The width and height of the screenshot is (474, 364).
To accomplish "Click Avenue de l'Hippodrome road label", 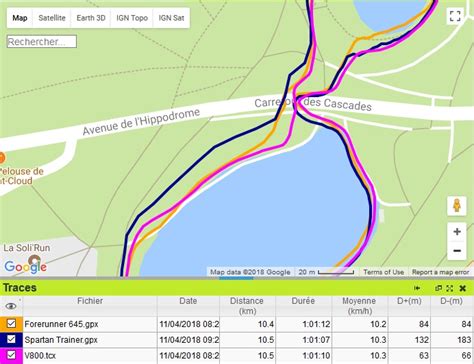I will 141,122.
